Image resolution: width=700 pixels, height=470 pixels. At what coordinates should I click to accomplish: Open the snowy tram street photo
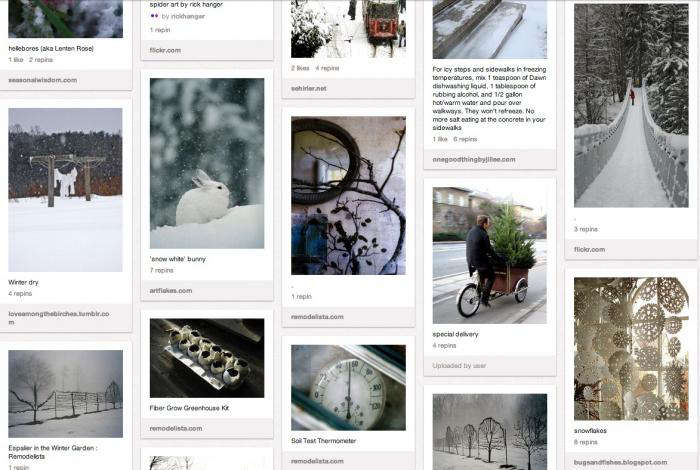348,29
